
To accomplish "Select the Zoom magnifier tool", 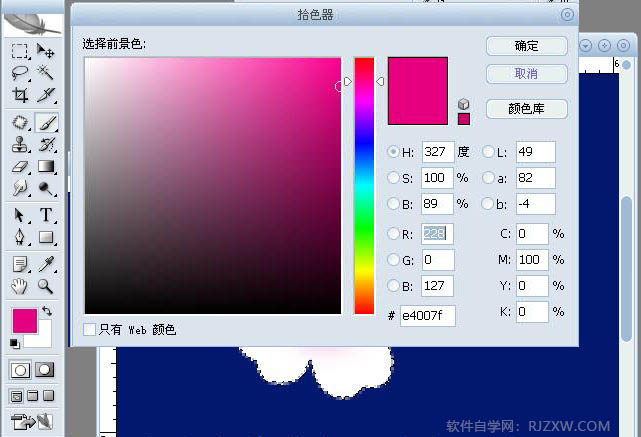I will click(x=46, y=286).
